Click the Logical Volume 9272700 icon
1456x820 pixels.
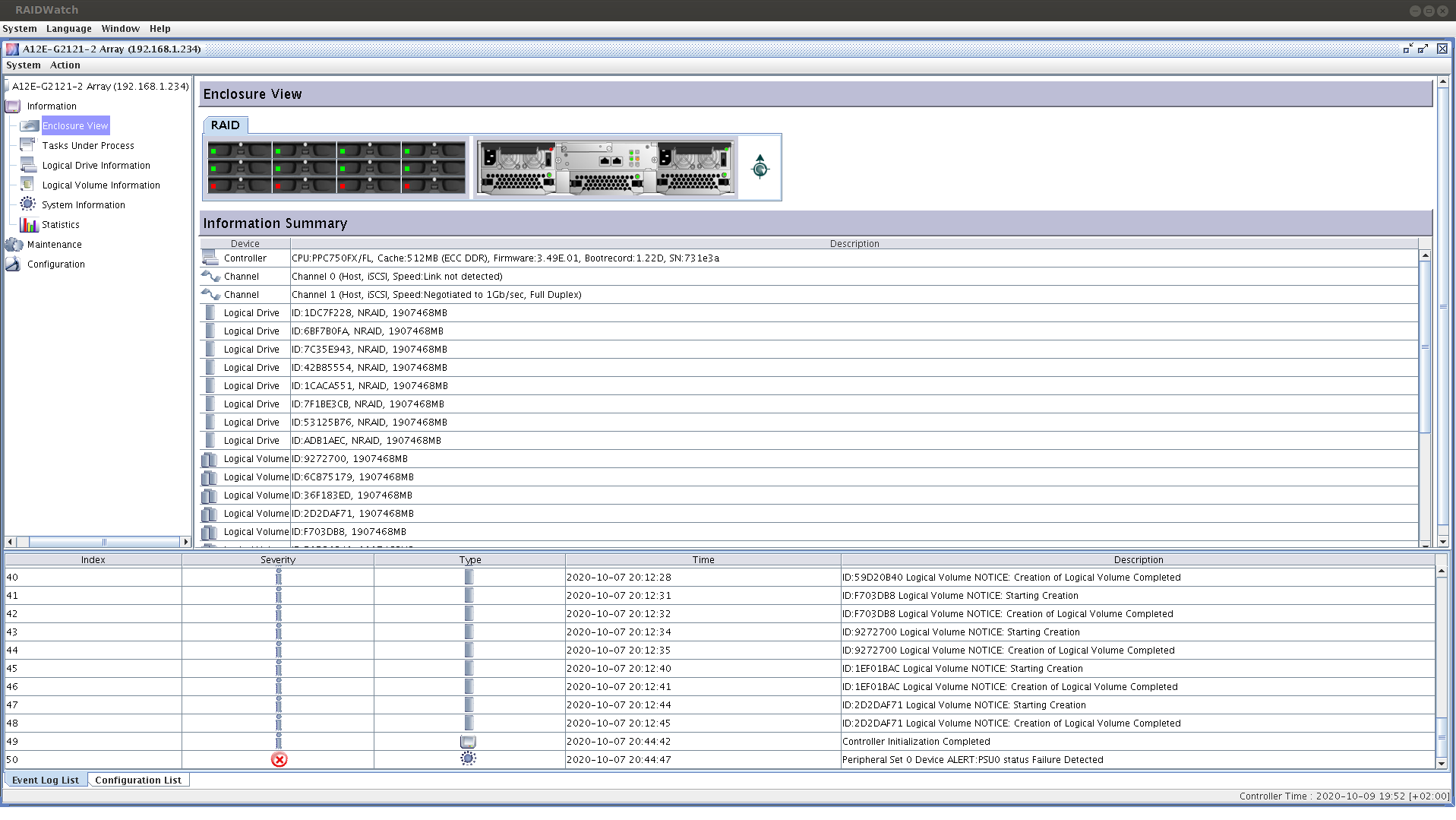[x=210, y=459]
